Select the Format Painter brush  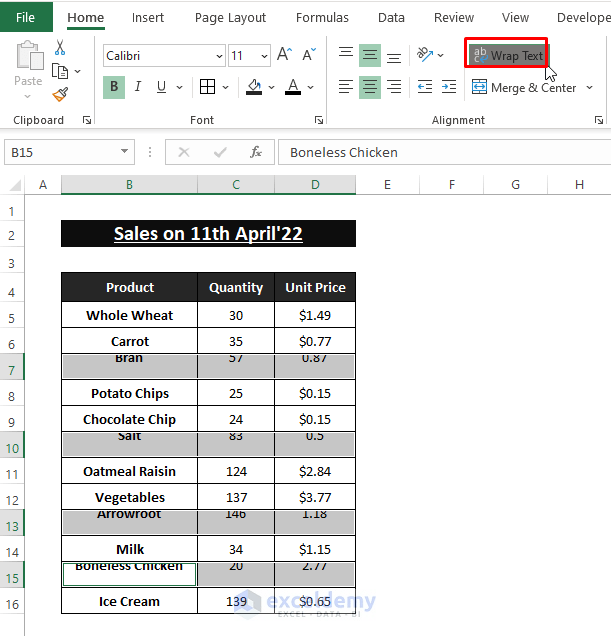(x=60, y=95)
